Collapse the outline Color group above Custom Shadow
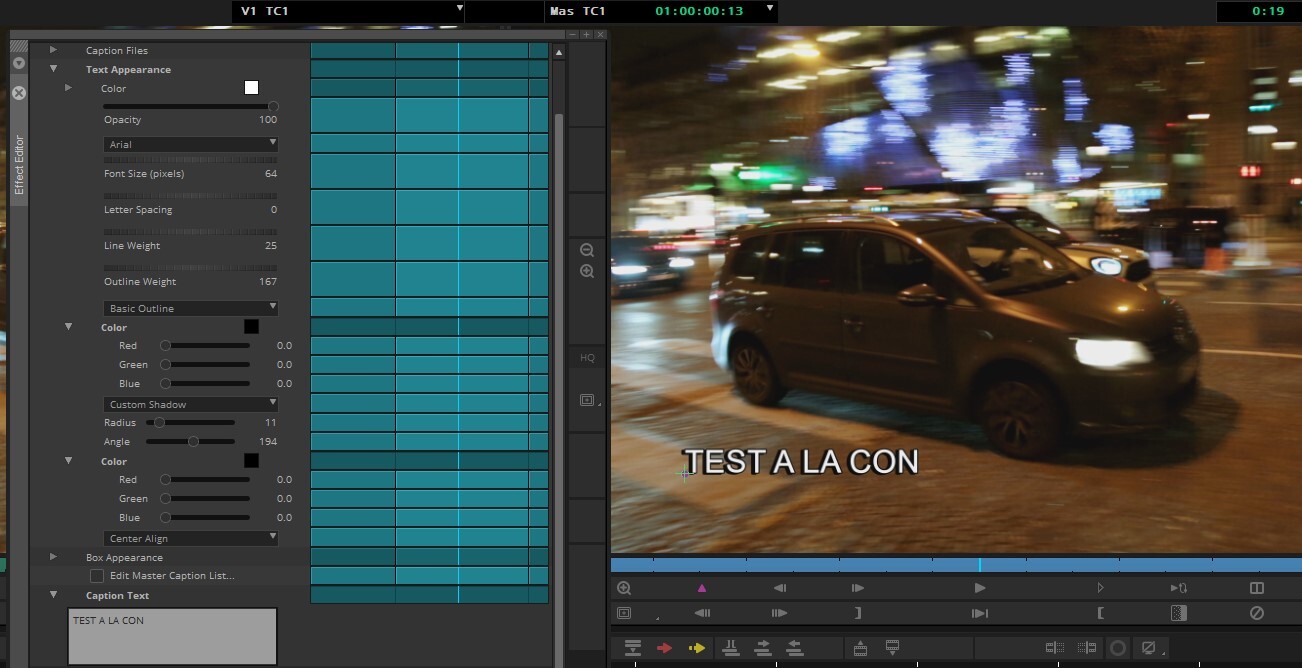Screen dimensions: 1302x668 click(x=68, y=327)
